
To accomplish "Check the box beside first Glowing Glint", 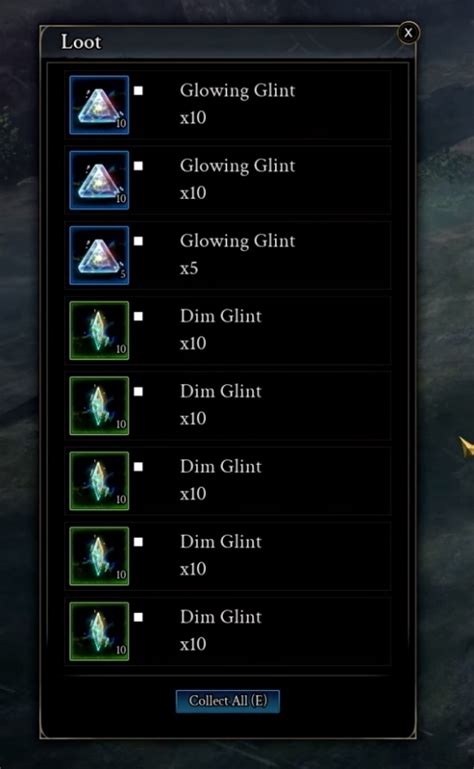I will pos(138,91).
